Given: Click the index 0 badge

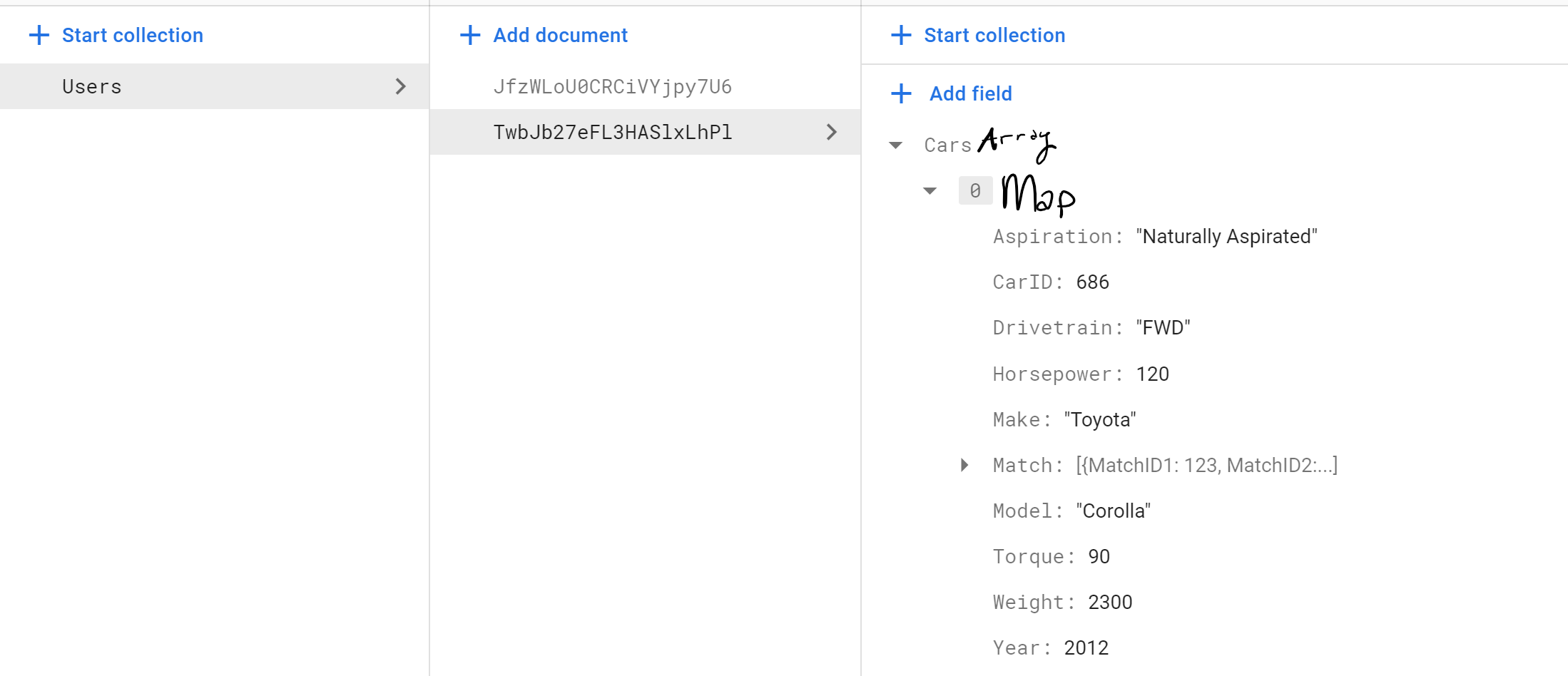Looking at the screenshot, I should [975, 191].
